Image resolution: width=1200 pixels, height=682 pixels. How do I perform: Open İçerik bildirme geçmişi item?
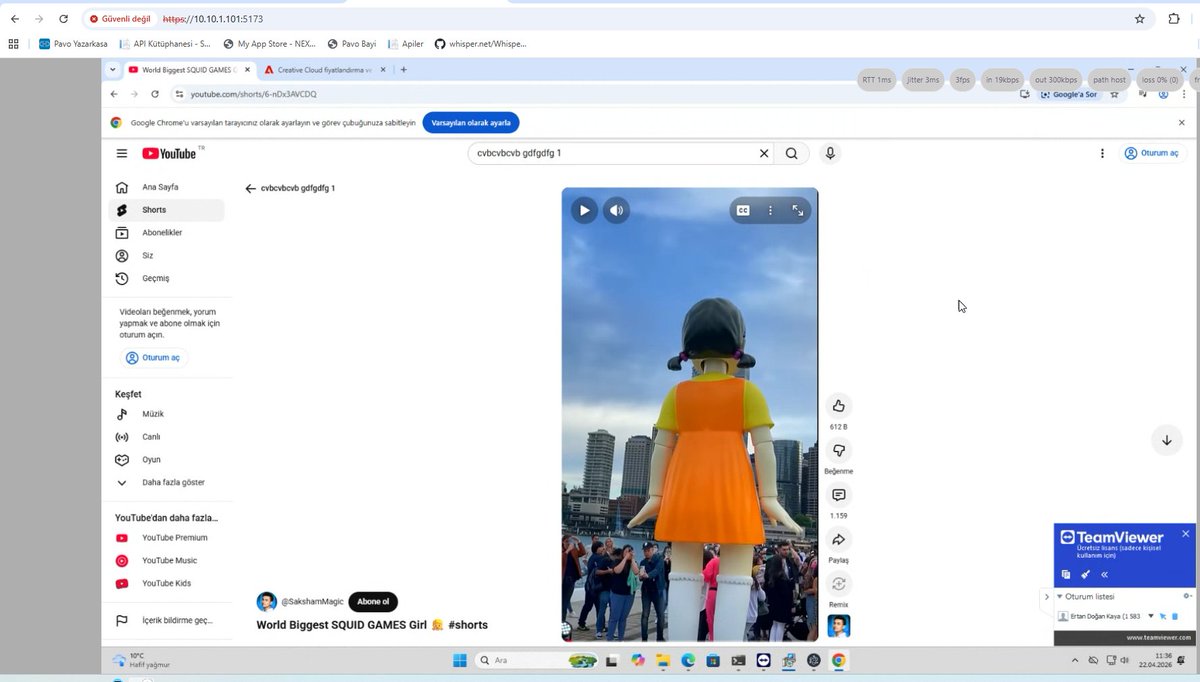(166, 620)
